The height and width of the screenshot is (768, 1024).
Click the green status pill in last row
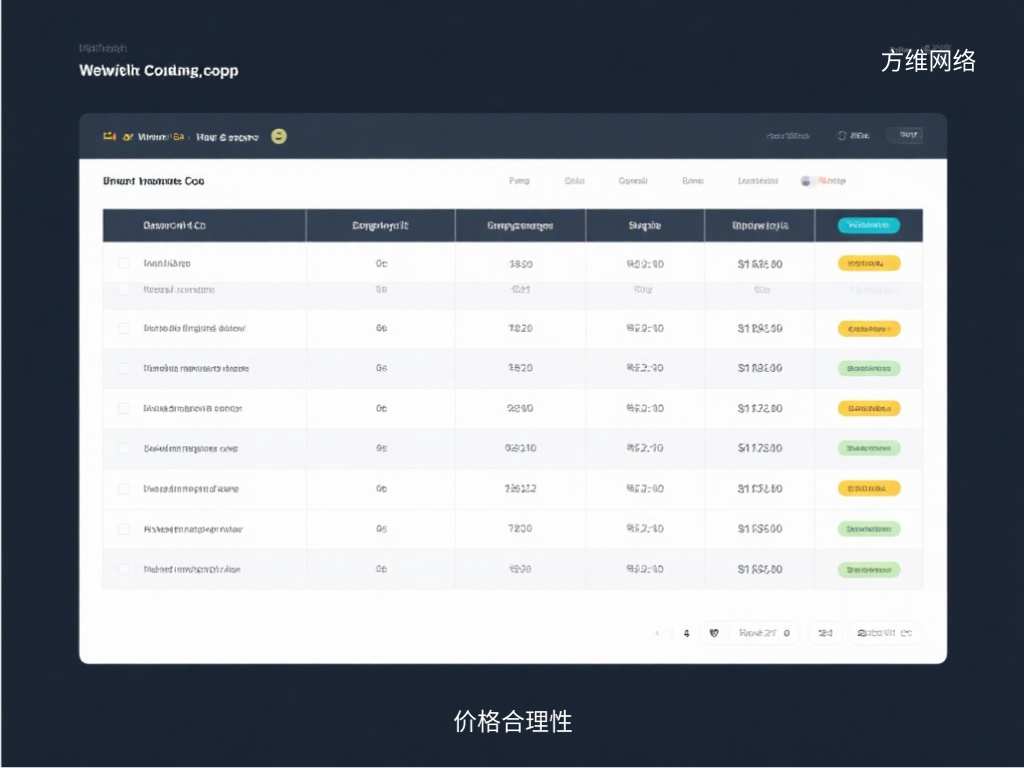tap(868, 569)
